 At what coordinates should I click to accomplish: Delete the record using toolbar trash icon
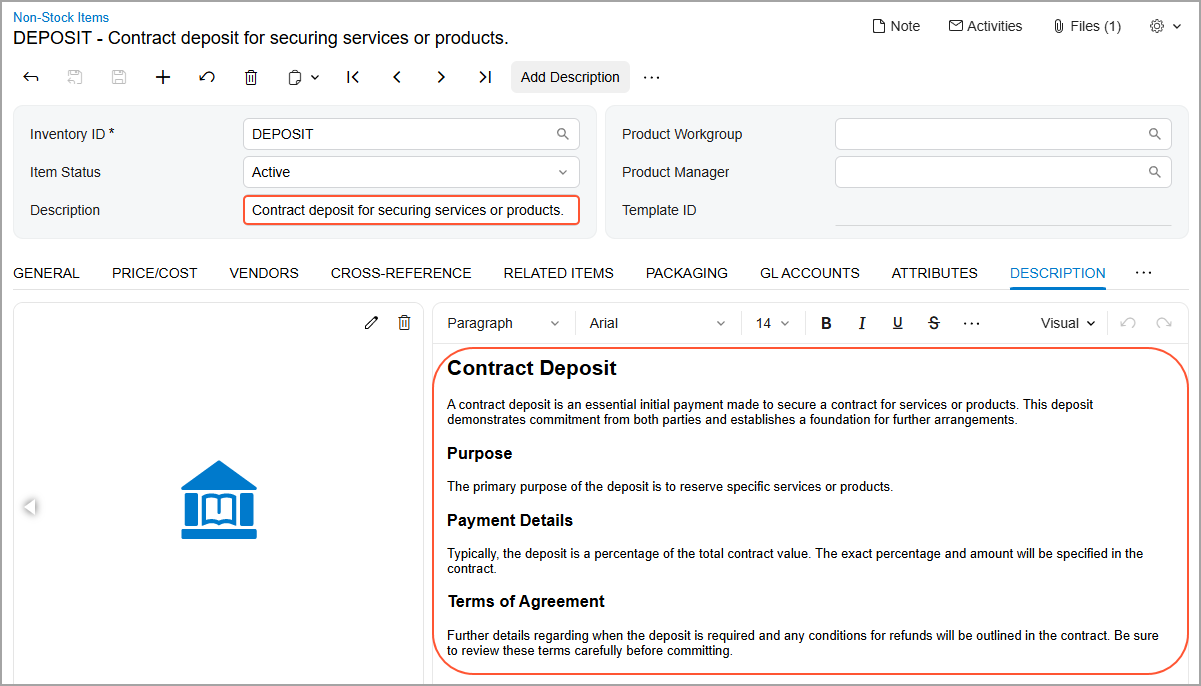(x=251, y=77)
